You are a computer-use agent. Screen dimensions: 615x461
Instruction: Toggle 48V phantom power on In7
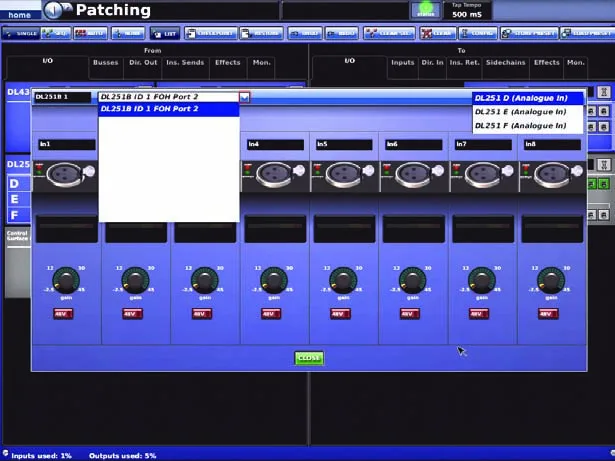(x=479, y=314)
